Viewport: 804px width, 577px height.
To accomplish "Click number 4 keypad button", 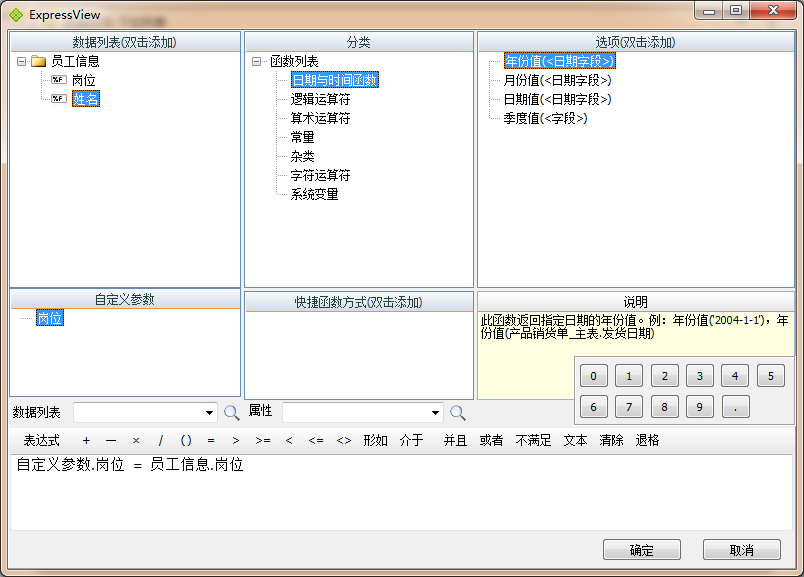I will point(735,376).
